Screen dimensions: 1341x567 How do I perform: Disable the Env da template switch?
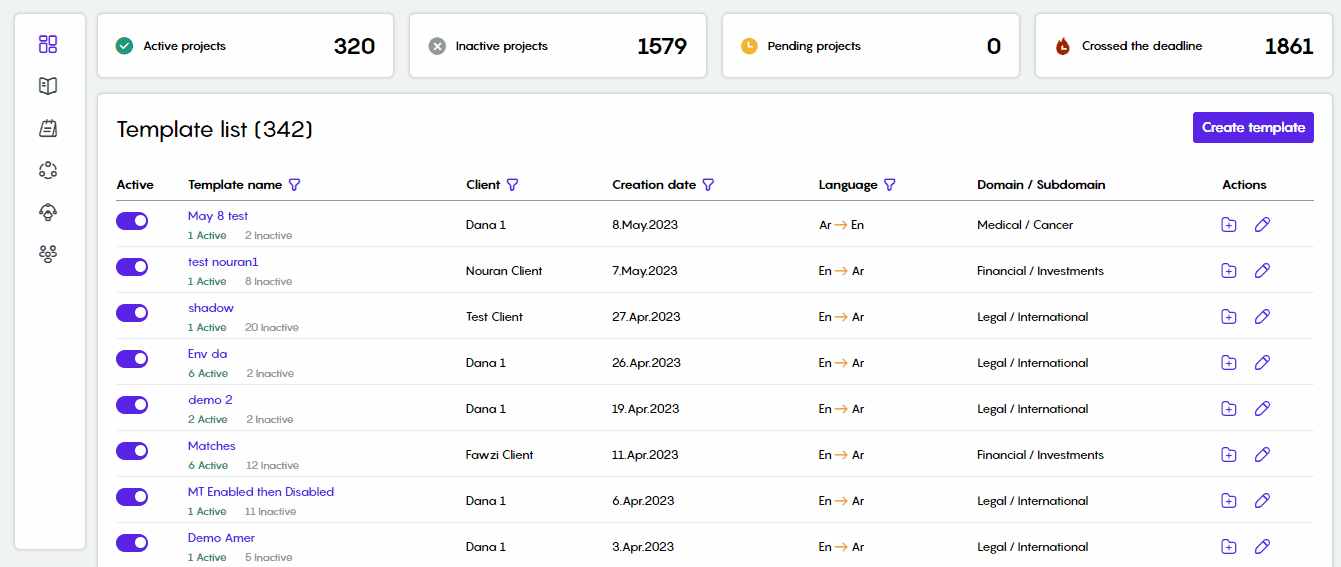pyautogui.click(x=132, y=359)
